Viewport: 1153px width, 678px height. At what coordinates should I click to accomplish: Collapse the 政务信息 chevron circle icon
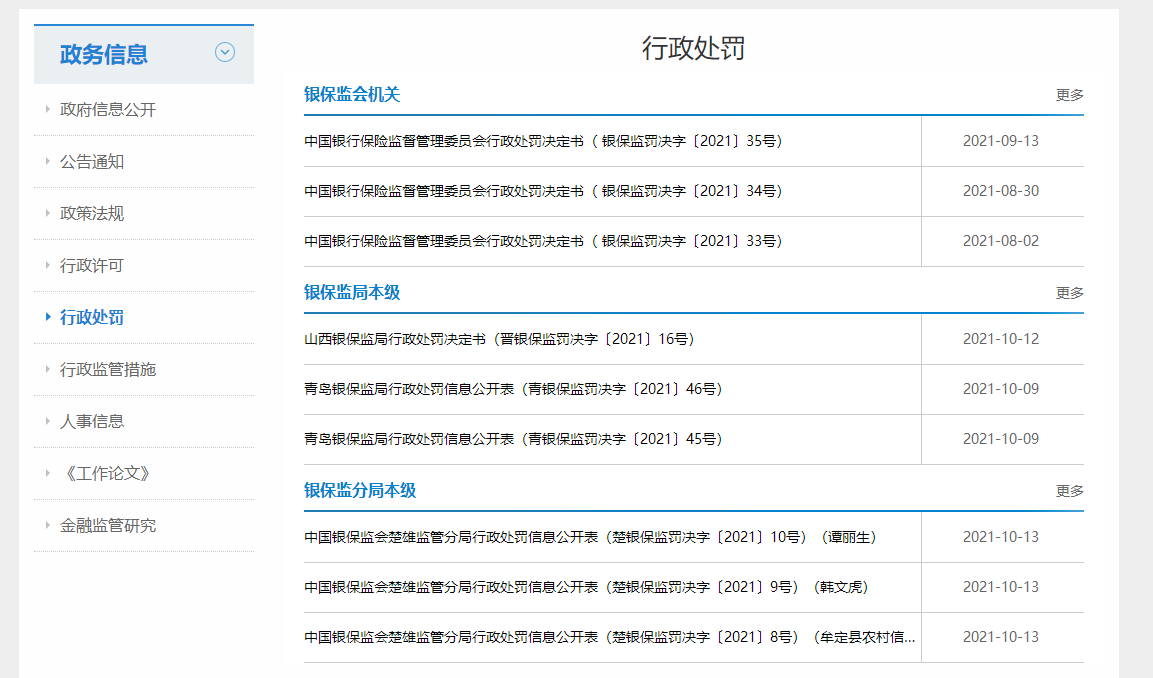(x=225, y=52)
